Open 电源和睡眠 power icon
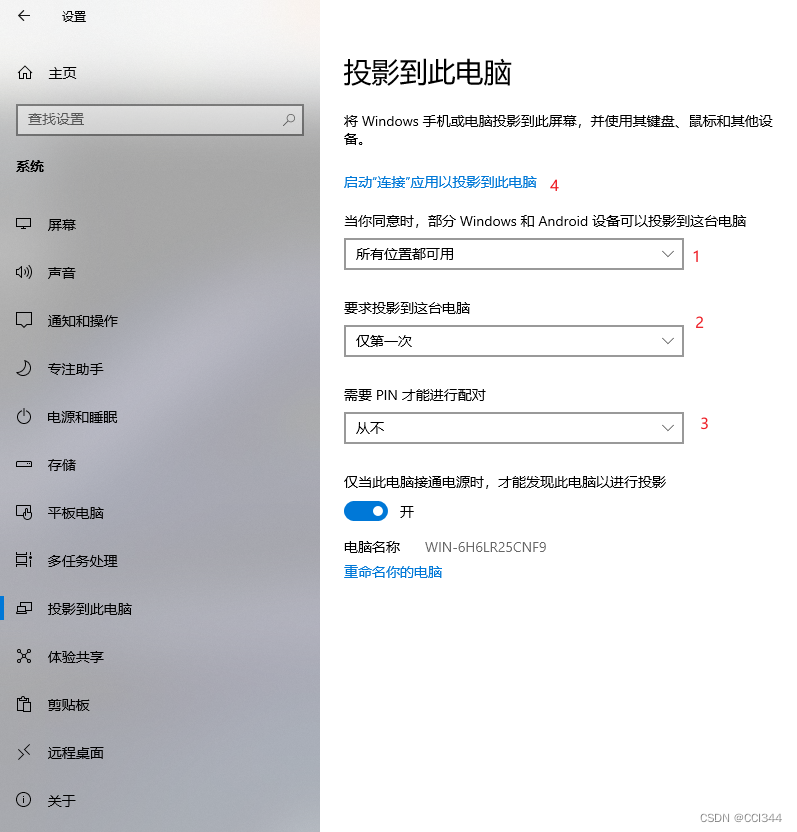 (25, 417)
